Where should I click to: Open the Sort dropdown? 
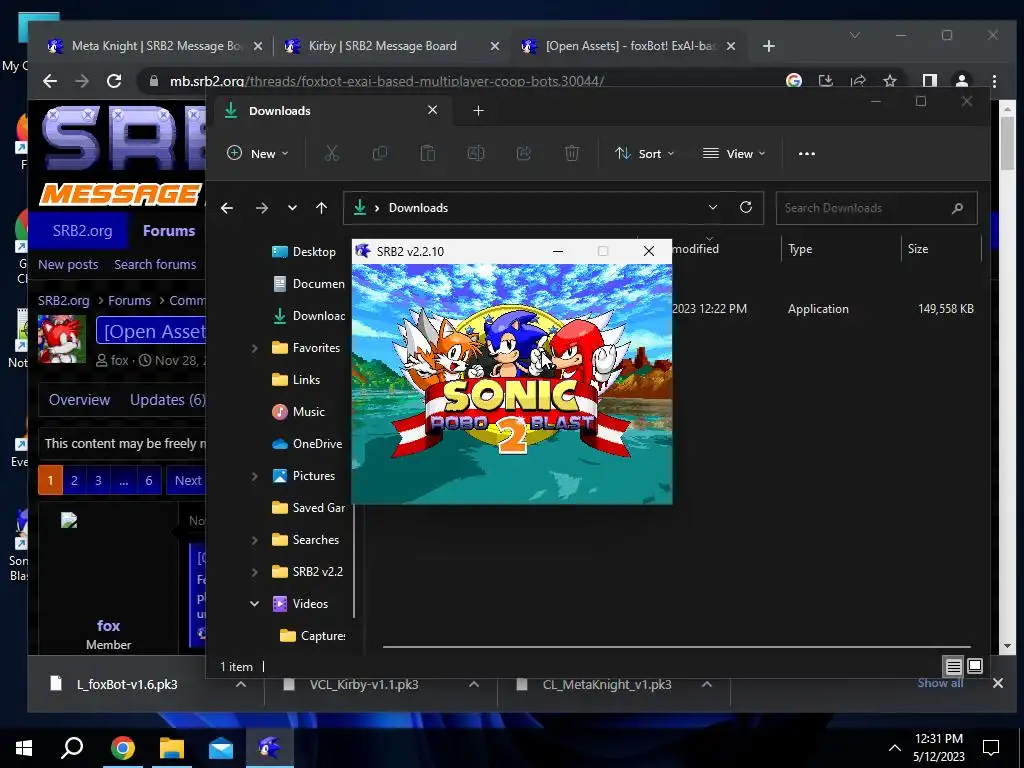[x=644, y=153]
